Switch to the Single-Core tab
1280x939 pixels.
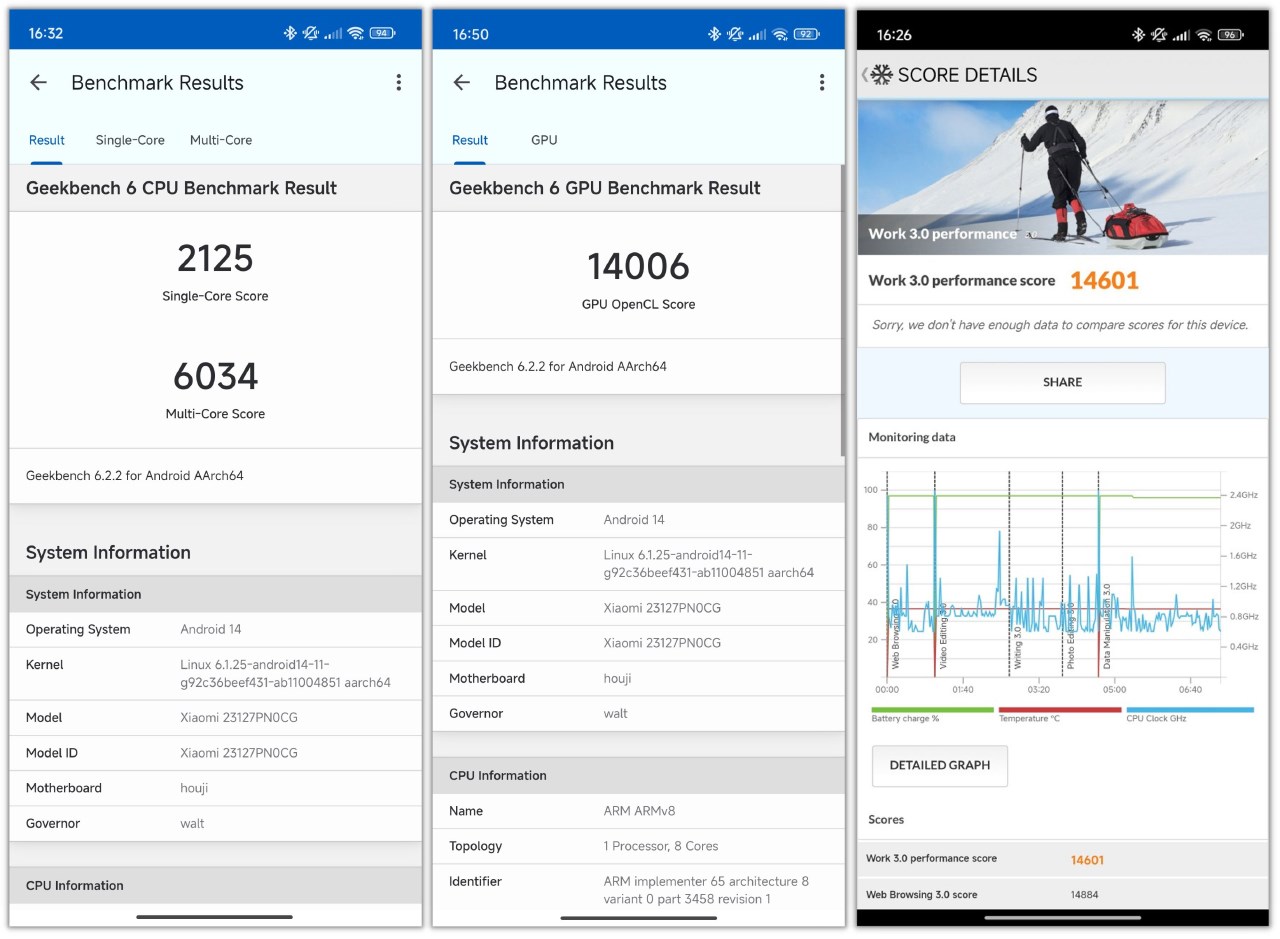(x=130, y=140)
